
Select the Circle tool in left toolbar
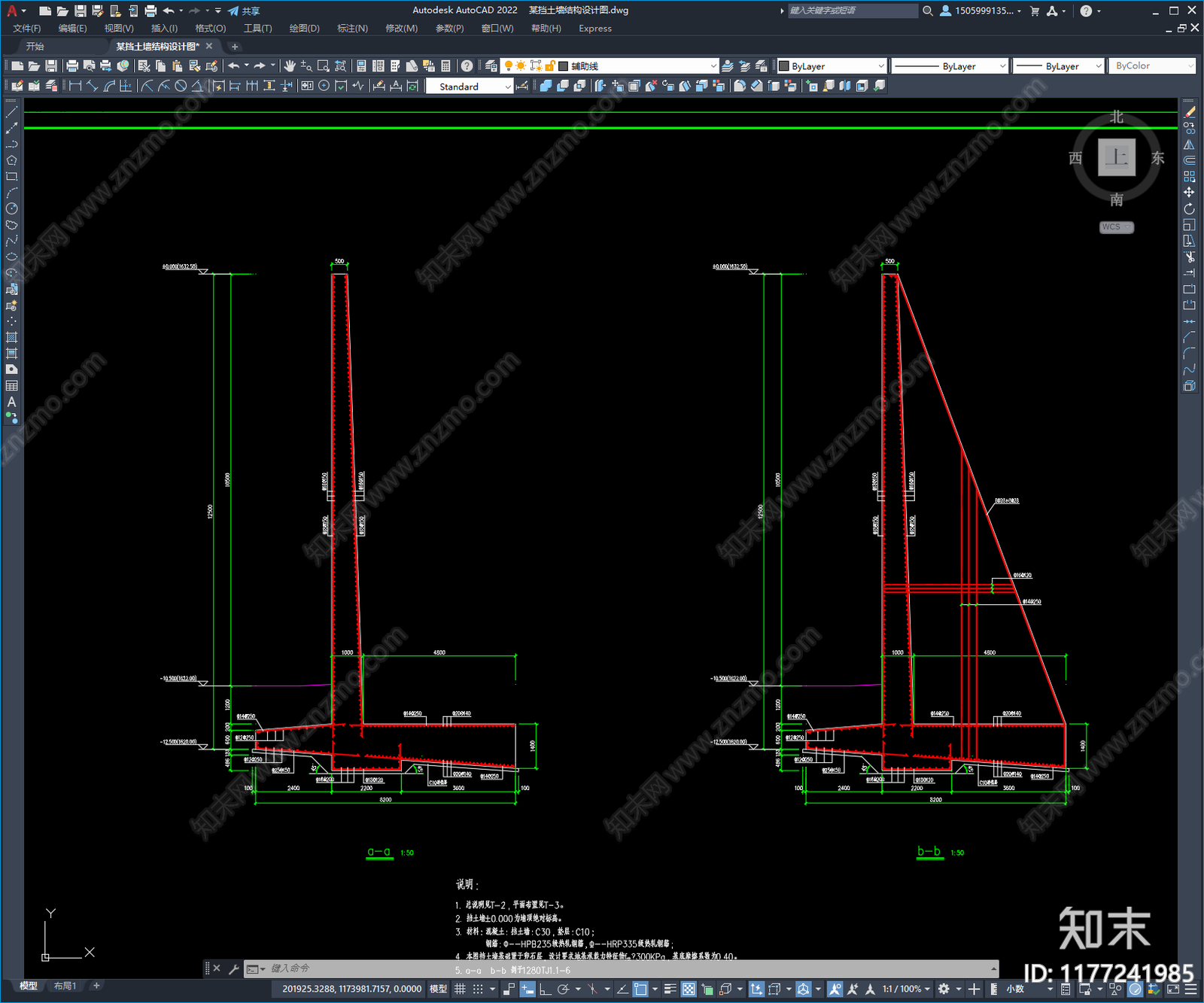11,208
